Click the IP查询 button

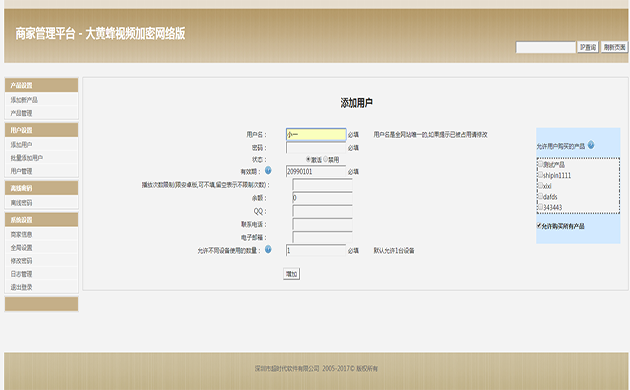[588, 47]
